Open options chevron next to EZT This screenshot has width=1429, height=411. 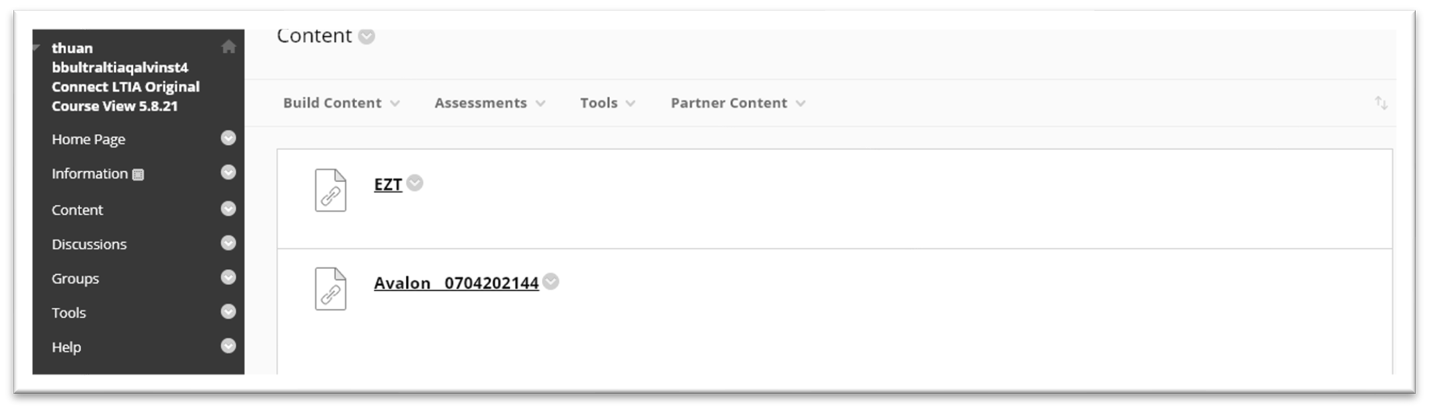415,183
